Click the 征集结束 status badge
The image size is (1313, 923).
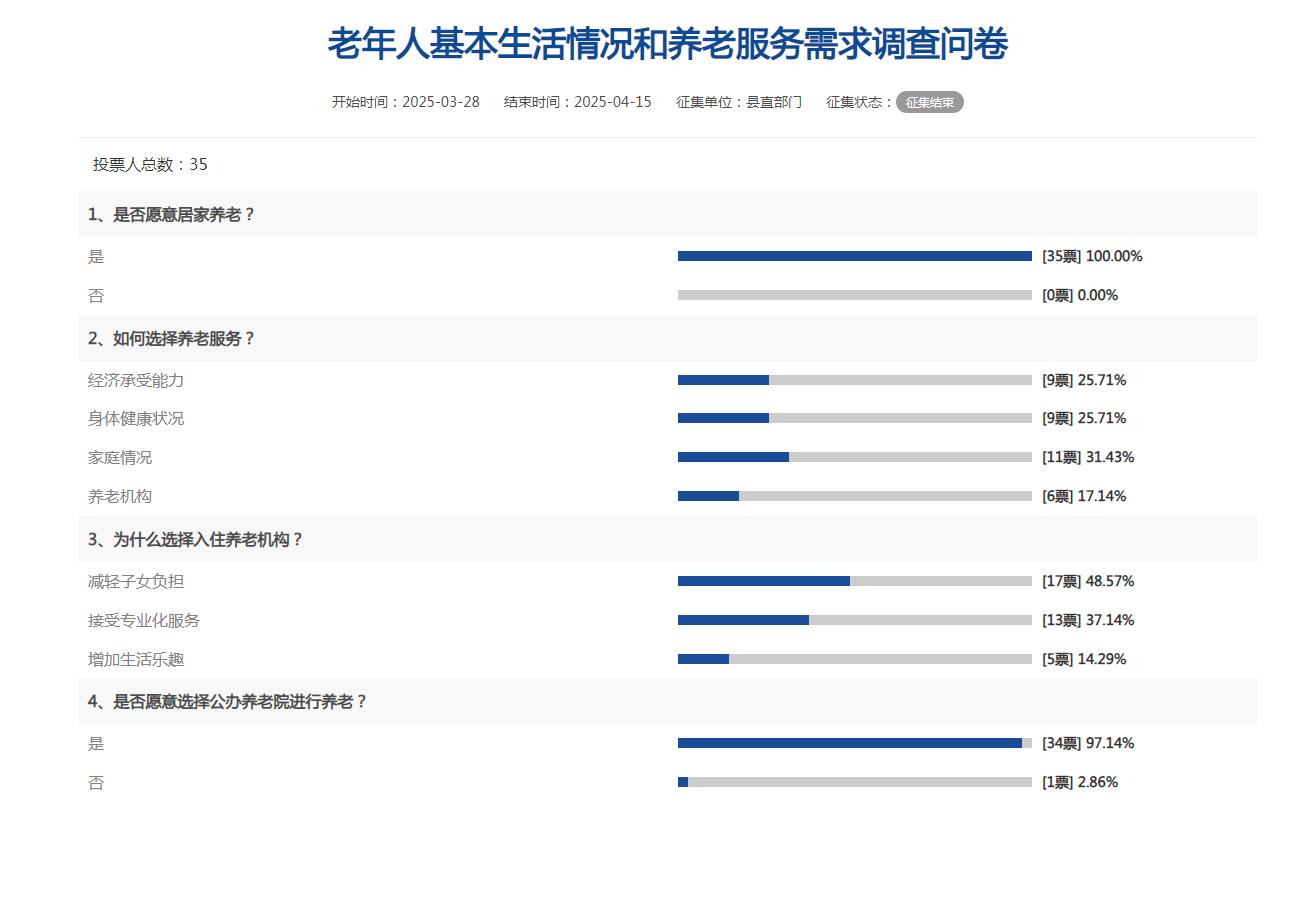(929, 102)
